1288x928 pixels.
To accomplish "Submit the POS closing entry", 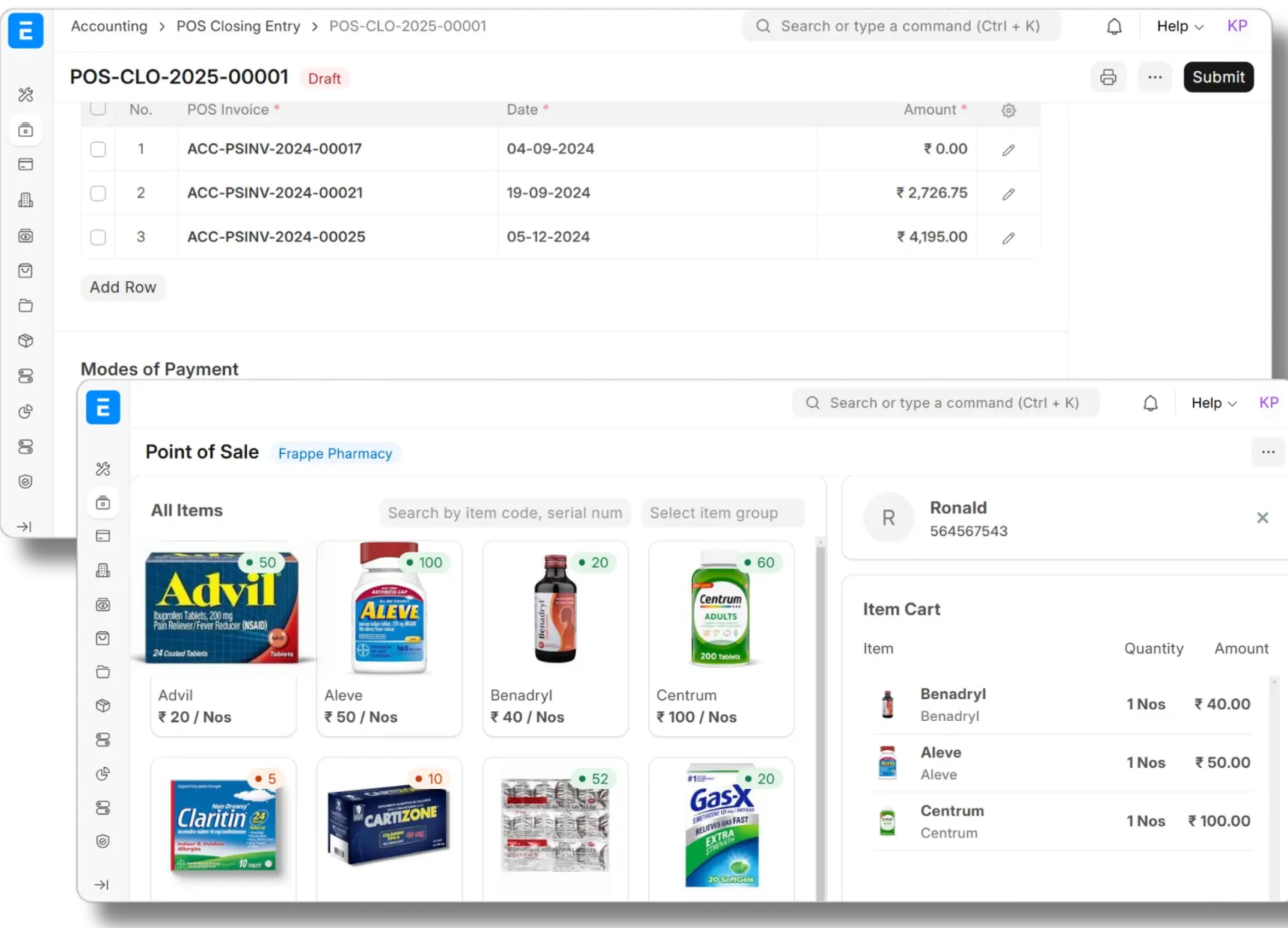I will 1218,77.
